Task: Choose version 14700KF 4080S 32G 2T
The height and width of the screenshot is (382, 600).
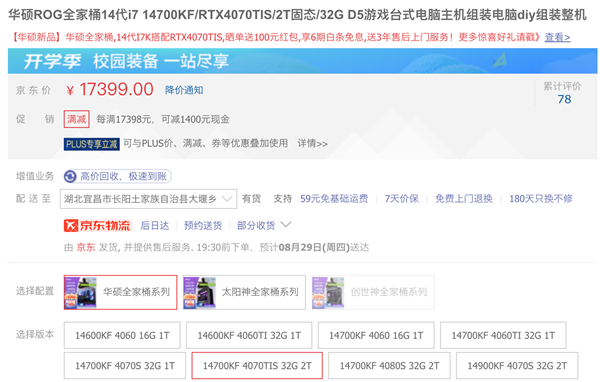Action: click(x=390, y=366)
